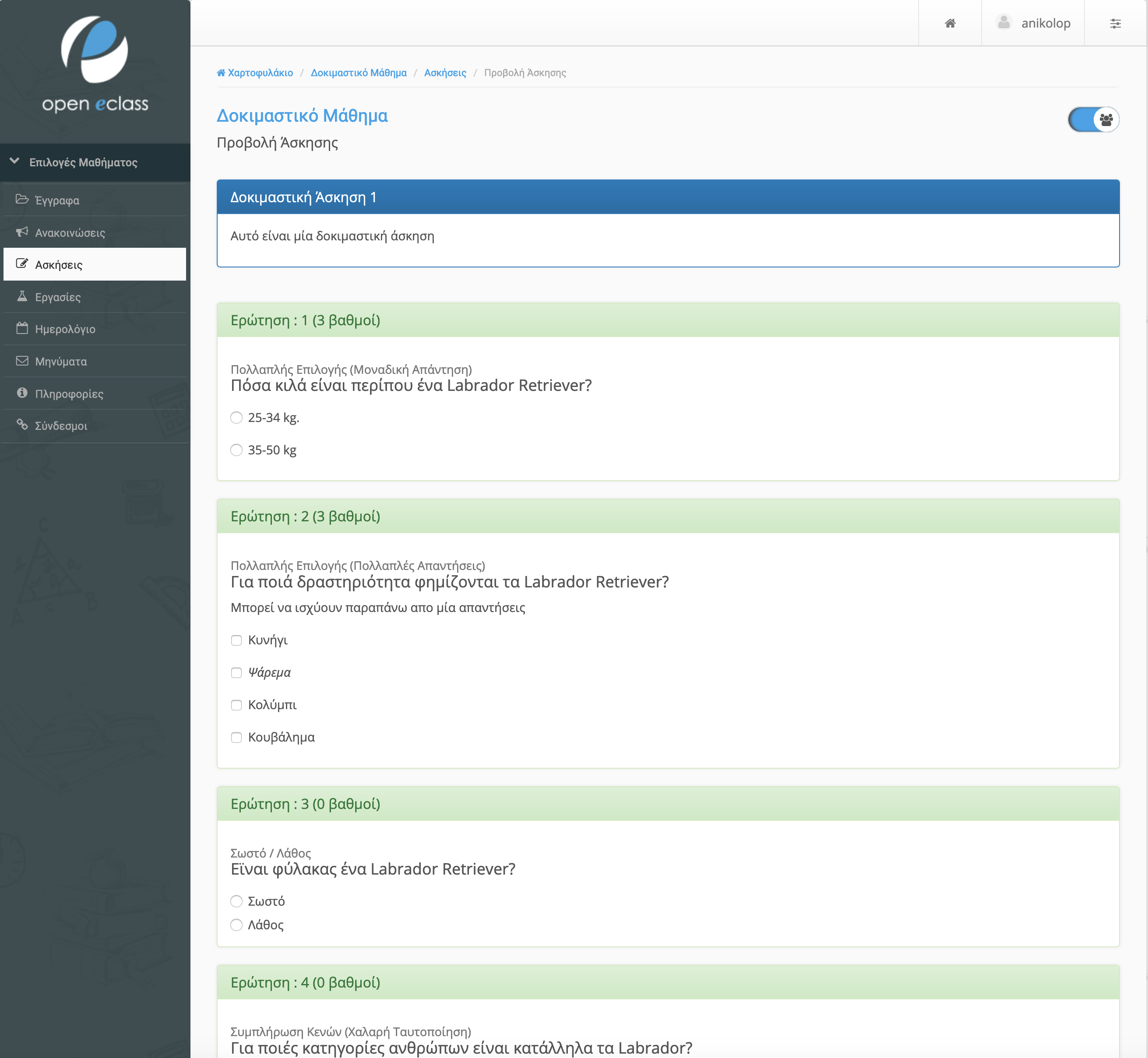Click the Έγγραφα folder icon
Image resolution: width=1148 pixels, height=1058 pixels.
(22, 199)
